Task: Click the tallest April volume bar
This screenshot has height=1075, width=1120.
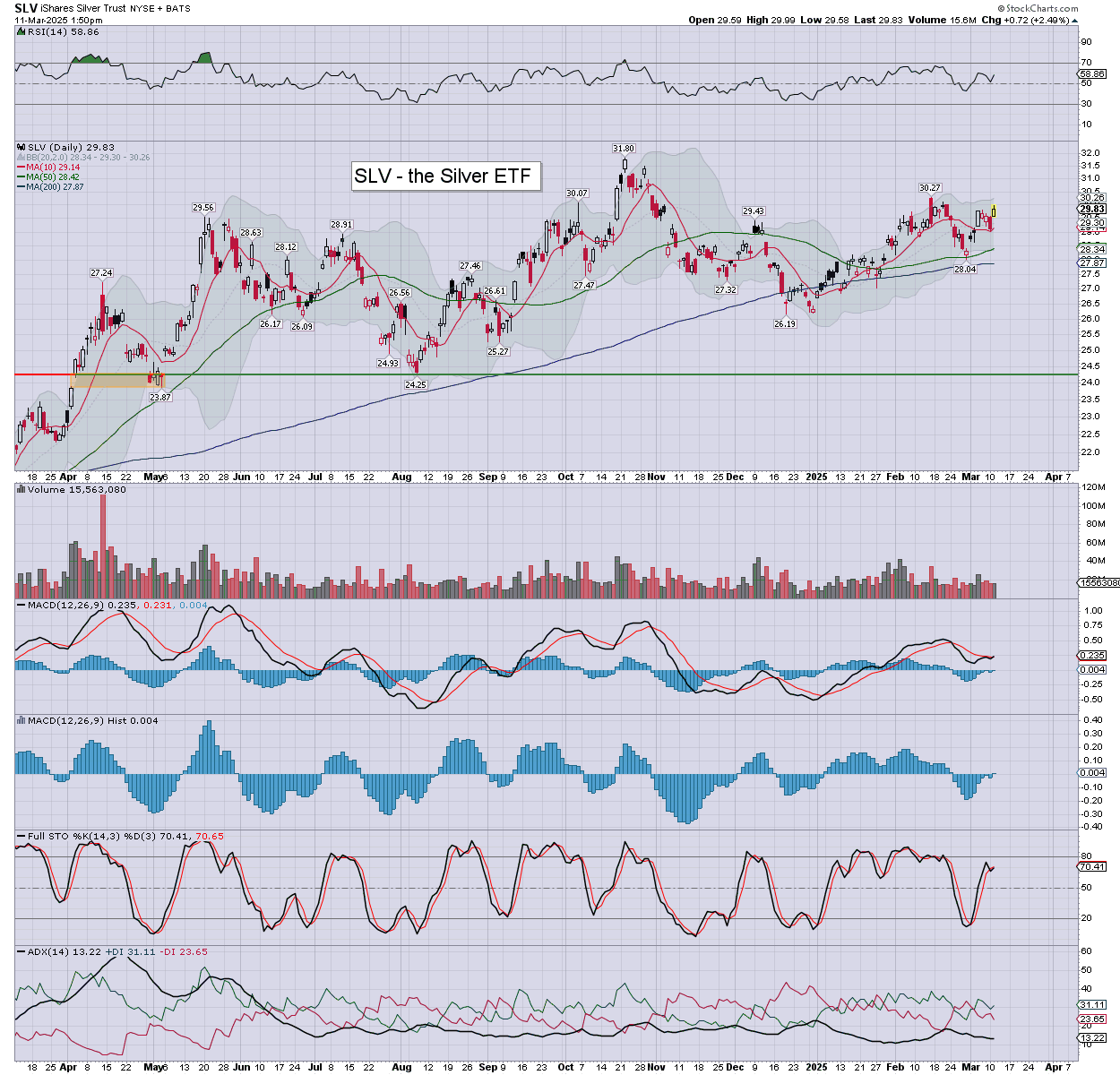Action: (x=103, y=545)
